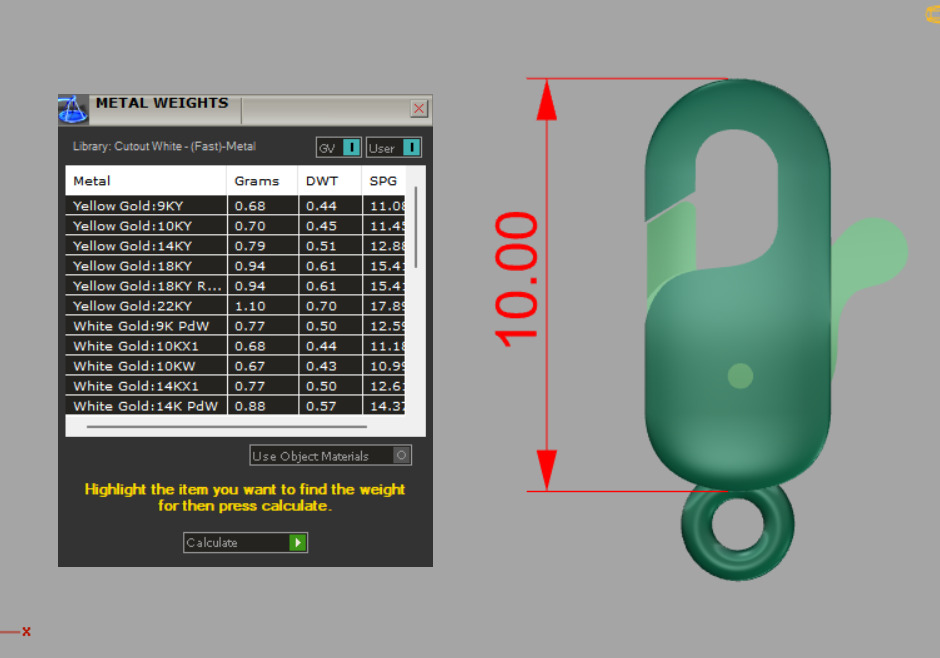The image size is (940, 658).
Task: Click DWT value 0.43 for 10KW
Action: [x=321, y=366]
